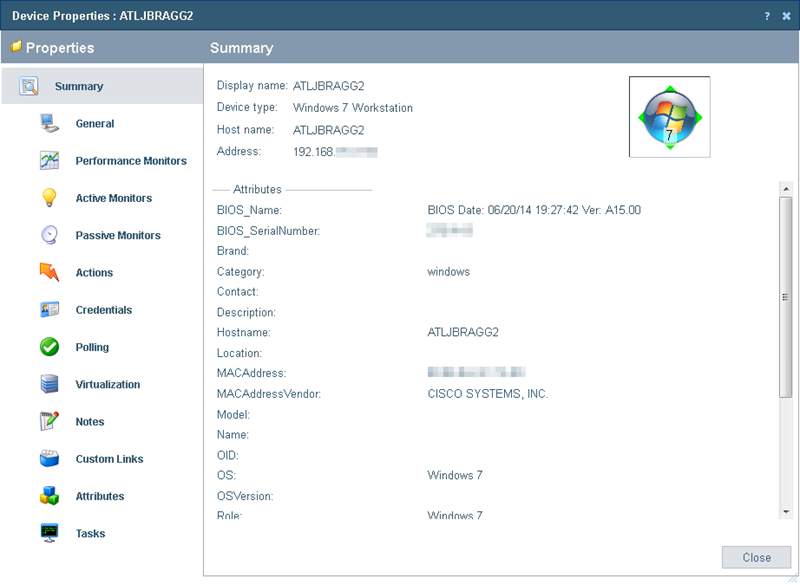Click the help question mark button

coord(767,15)
